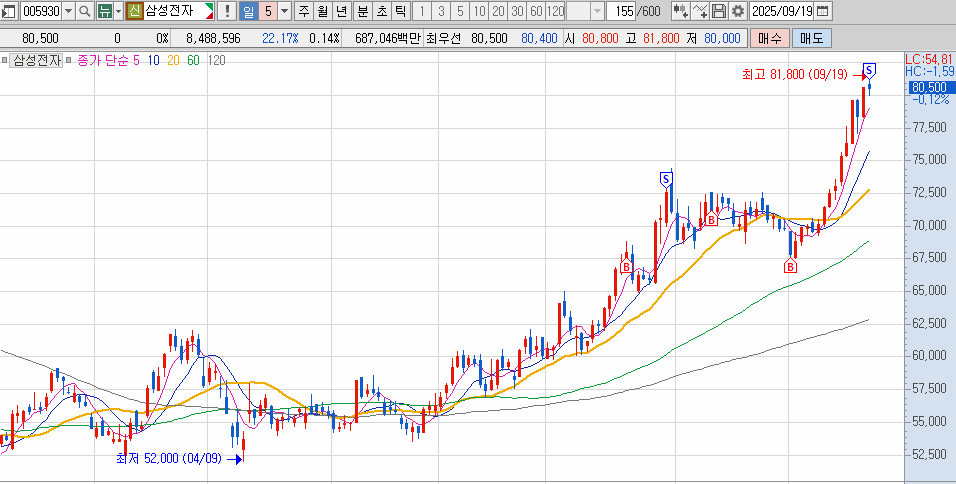Screen dimensions: 956x484
Task: Click the add line indicator icon
Action: pyautogui.click(x=700, y=11)
